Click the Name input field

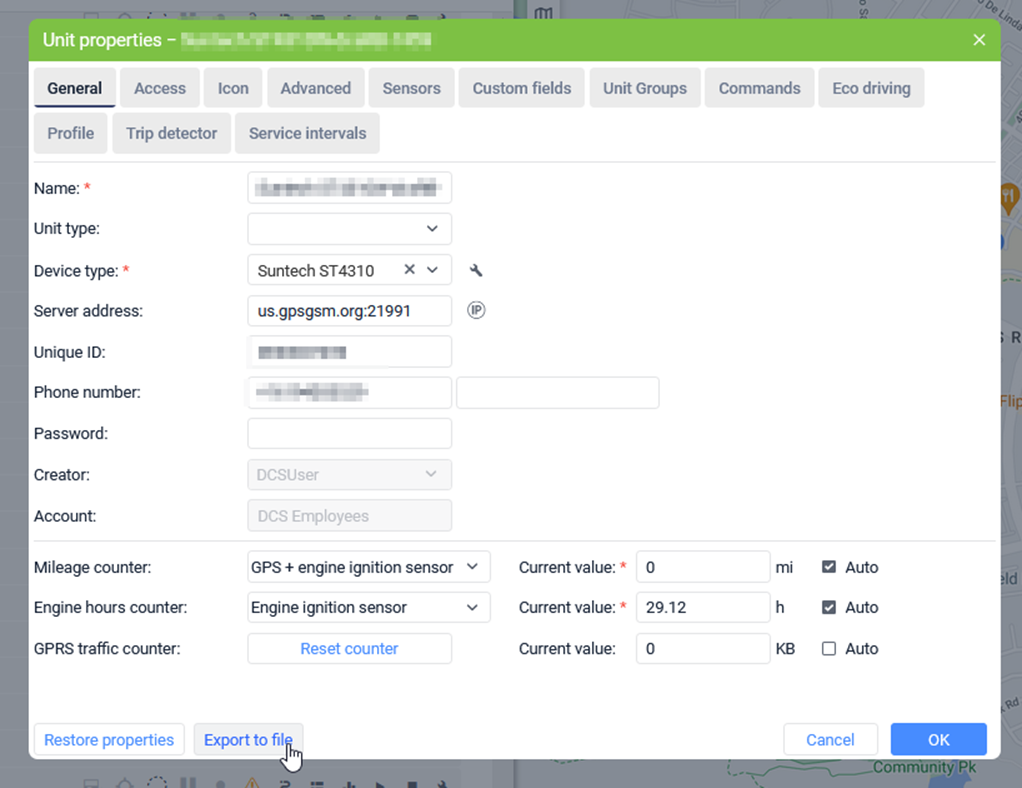tap(349, 188)
